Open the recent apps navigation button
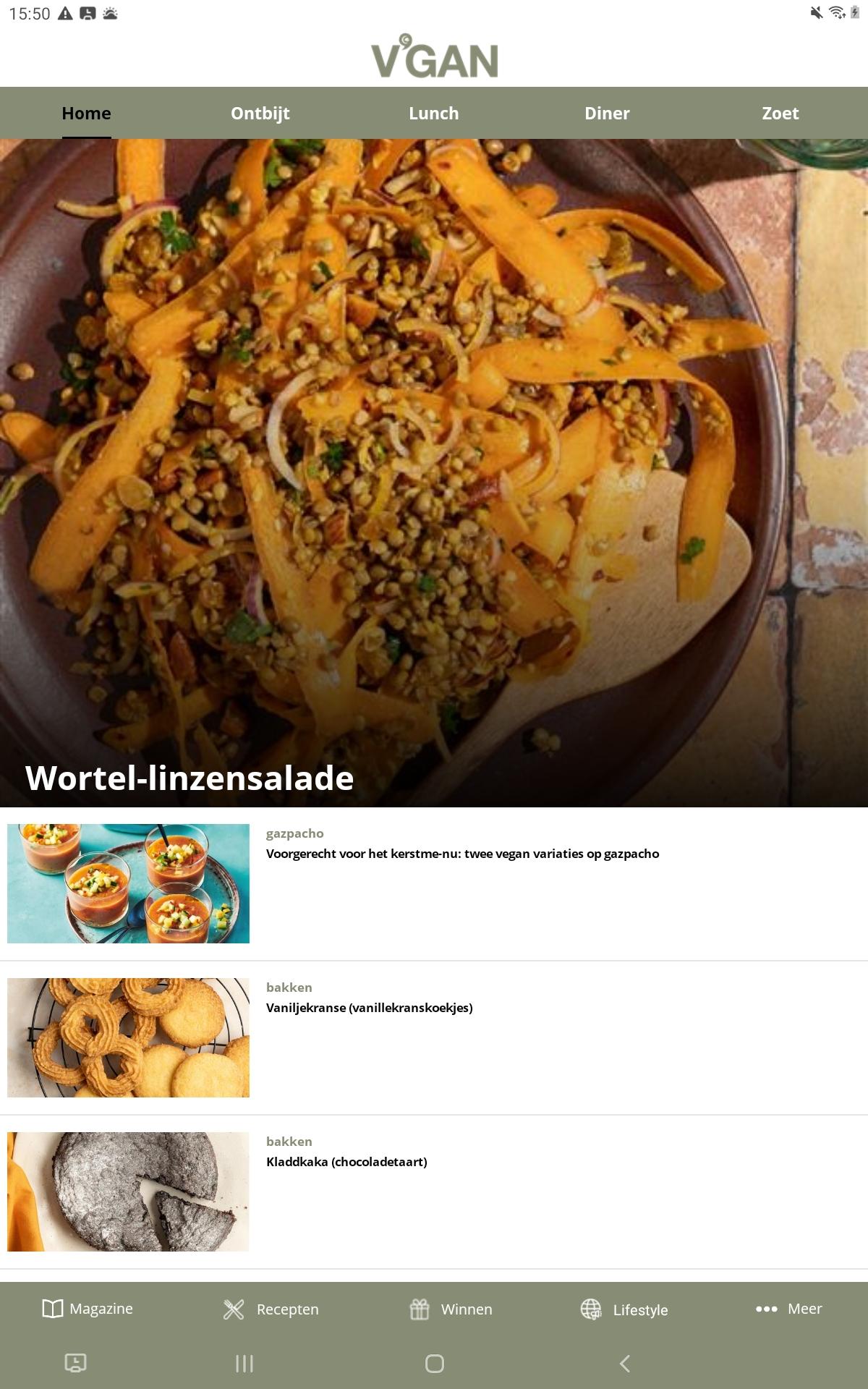The image size is (868, 1389). (x=244, y=1364)
